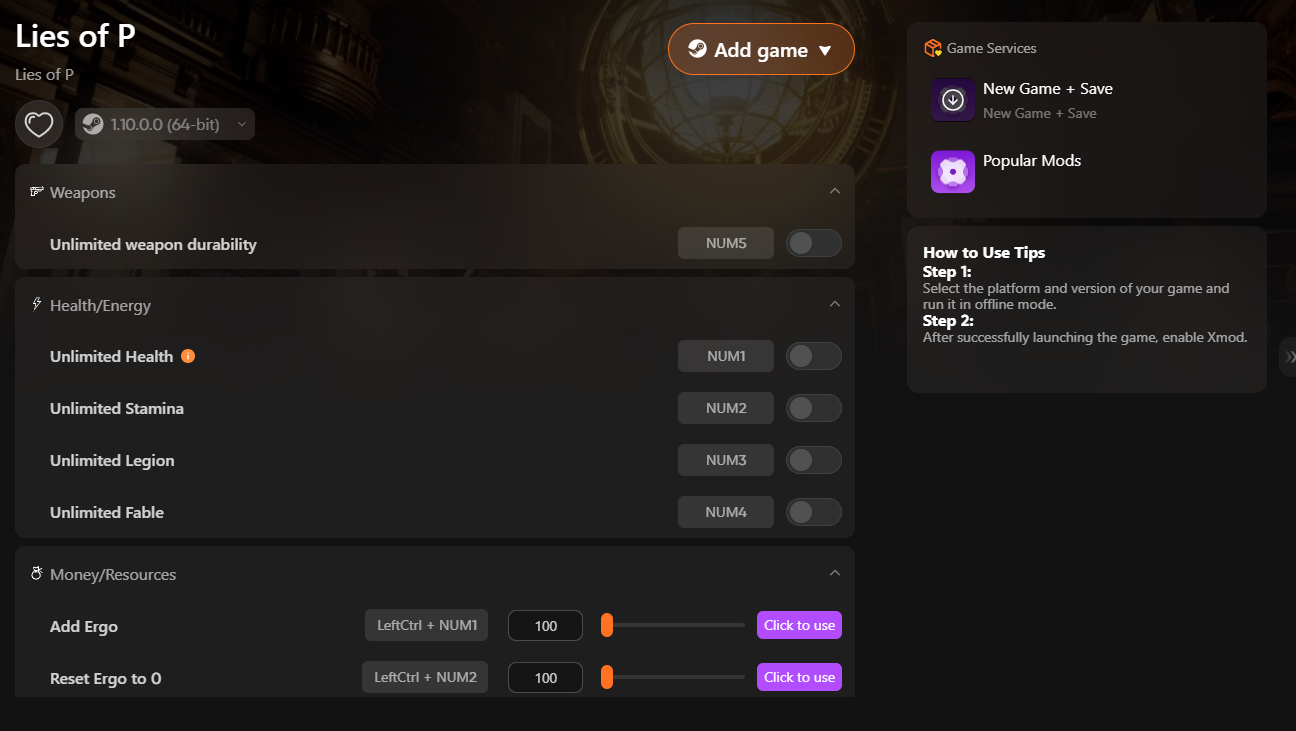Enable the Unlimited Legion toggle
Screen dimensions: 1296x731
(x=813, y=460)
